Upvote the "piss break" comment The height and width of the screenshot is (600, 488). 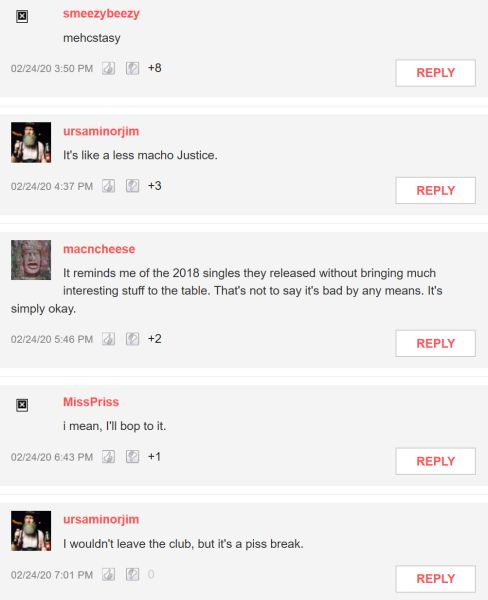108,575
